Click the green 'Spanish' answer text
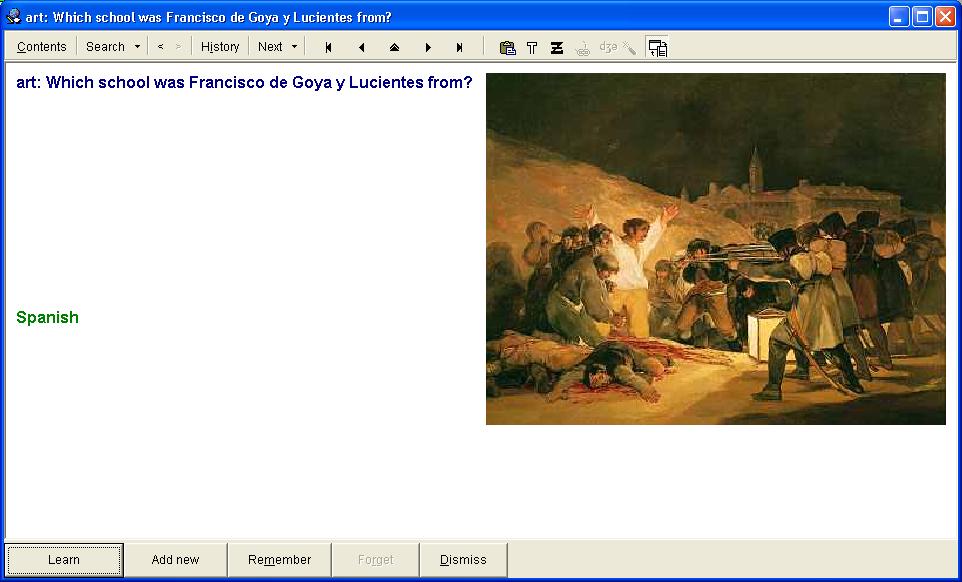This screenshot has width=962, height=582. click(x=47, y=317)
